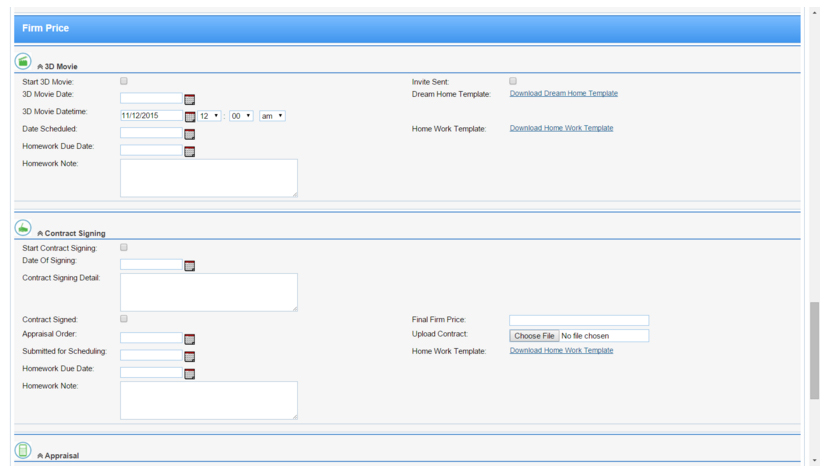Image resolution: width=833 pixels, height=470 pixels.
Task: Focus the 3D Movie Homework Due Date field
Action: (151, 150)
